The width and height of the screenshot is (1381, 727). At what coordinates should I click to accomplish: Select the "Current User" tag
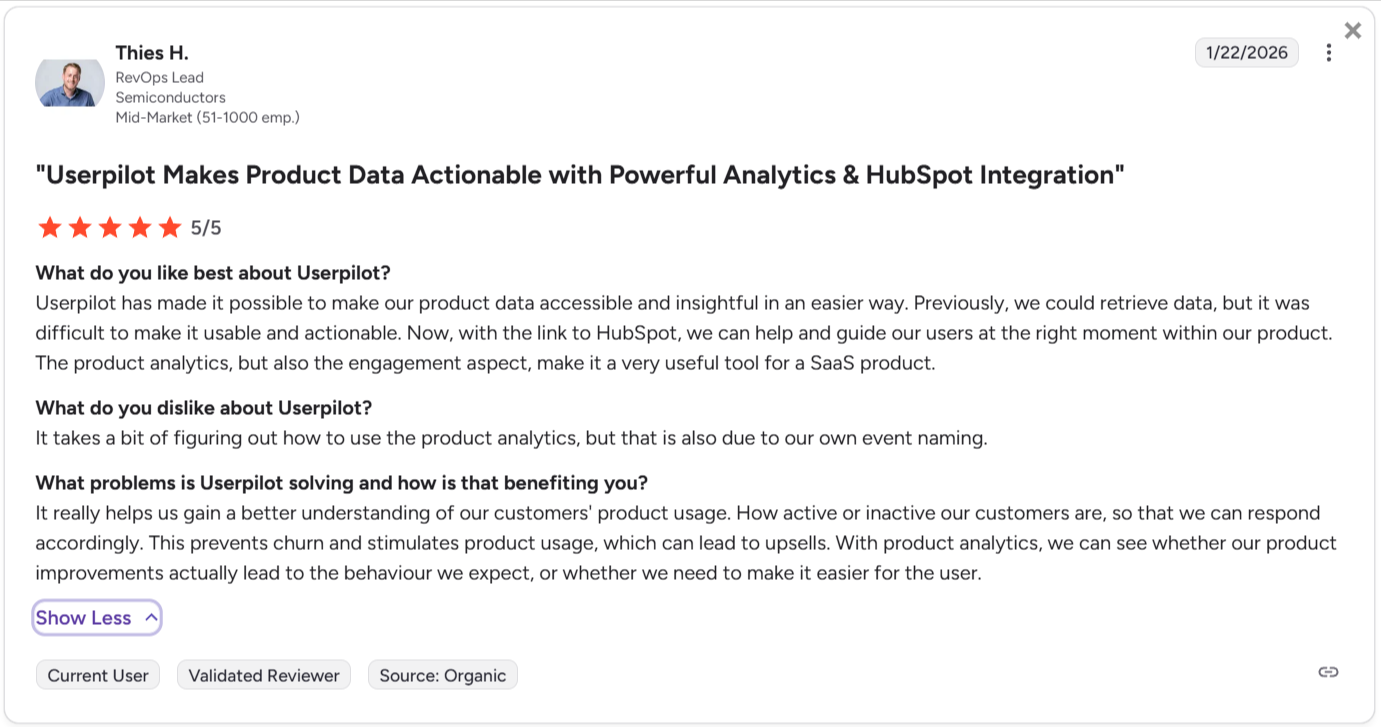click(x=97, y=675)
